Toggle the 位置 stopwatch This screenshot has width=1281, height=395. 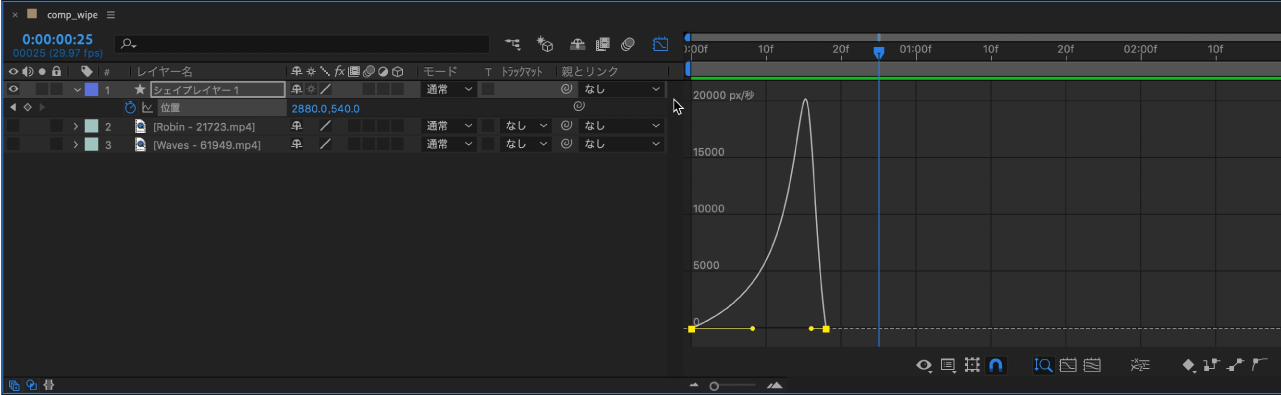(x=130, y=107)
